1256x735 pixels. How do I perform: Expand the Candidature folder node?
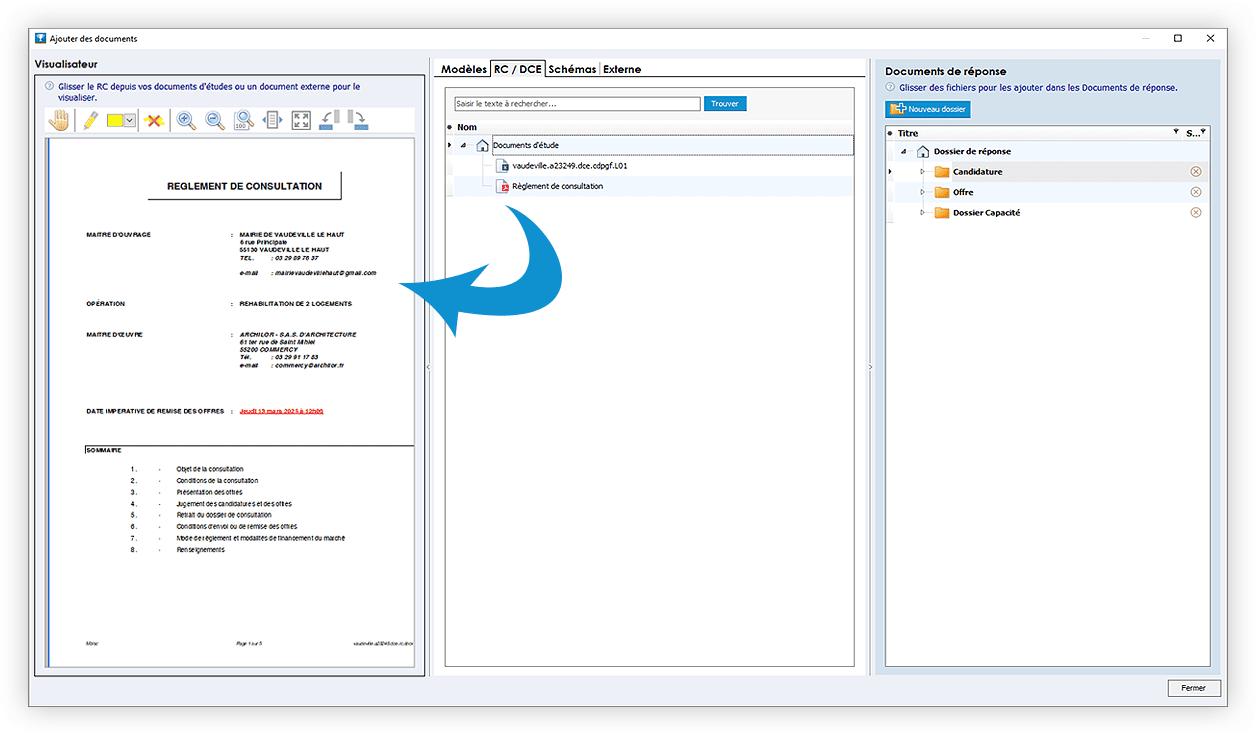pyautogui.click(x=922, y=172)
